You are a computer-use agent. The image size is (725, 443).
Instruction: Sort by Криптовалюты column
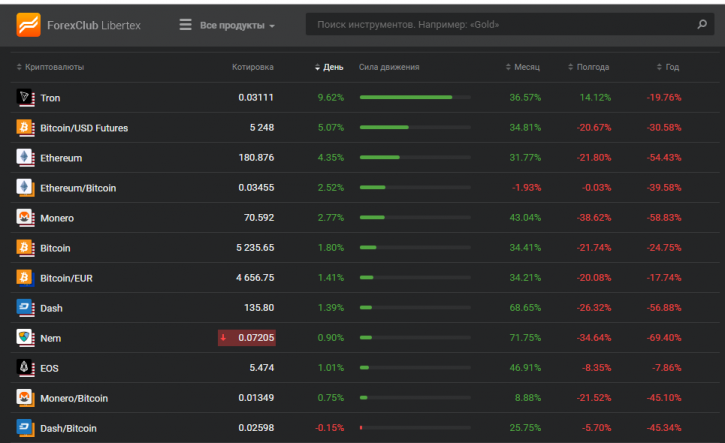(50, 67)
